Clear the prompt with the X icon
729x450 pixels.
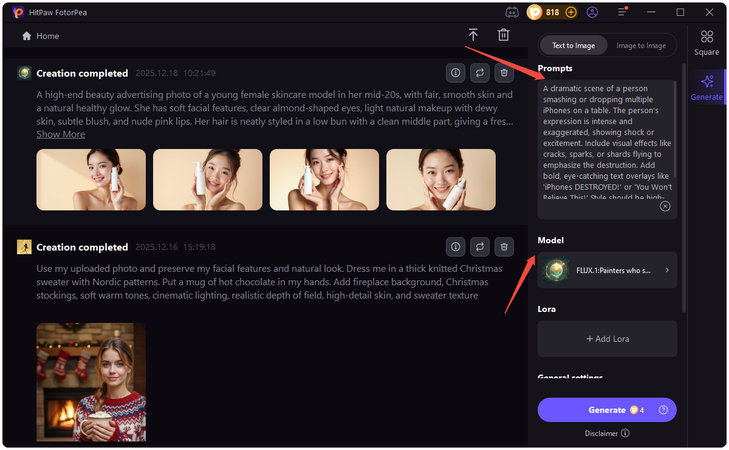pyautogui.click(x=665, y=206)
